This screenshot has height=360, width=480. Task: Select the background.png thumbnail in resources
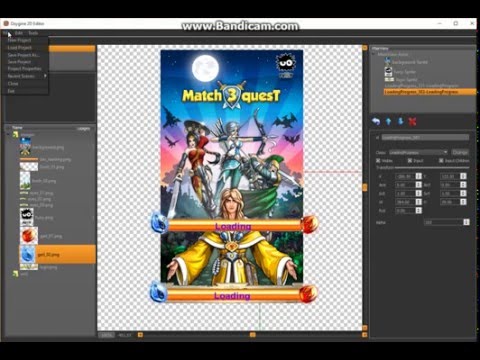(x=25, y=147)
